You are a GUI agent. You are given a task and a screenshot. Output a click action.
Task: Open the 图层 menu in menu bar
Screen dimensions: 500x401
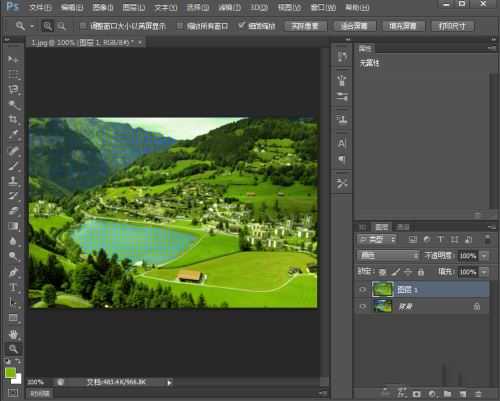coord(134,7)
